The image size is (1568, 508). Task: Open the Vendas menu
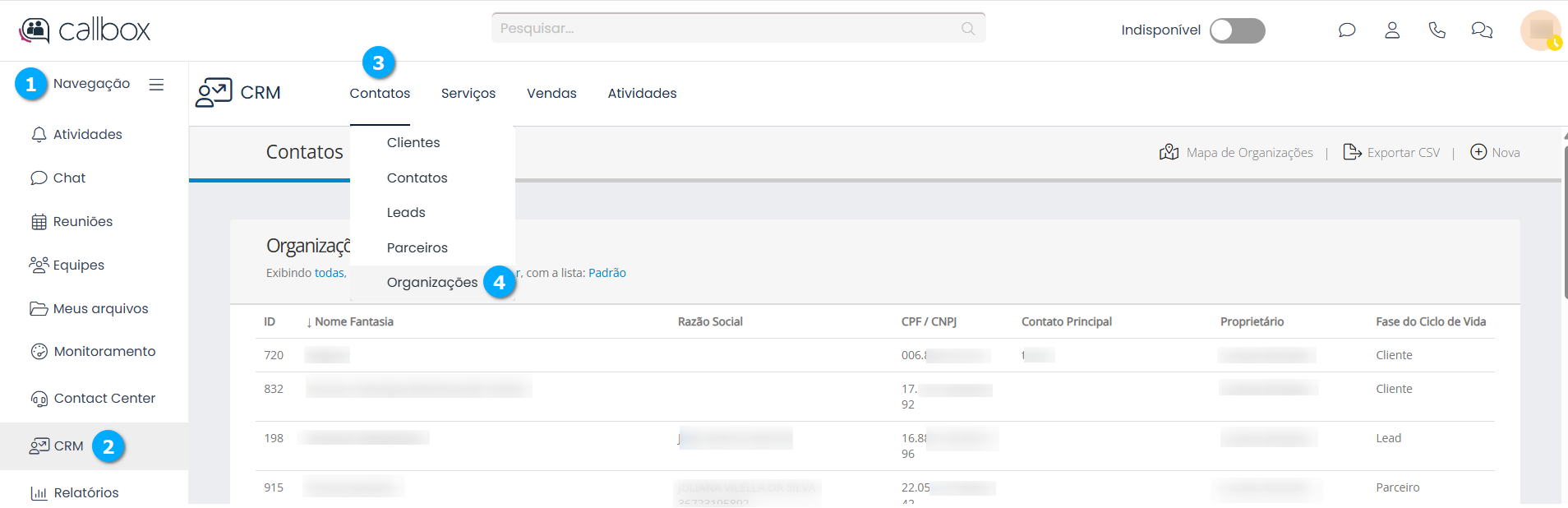point(551,94)
